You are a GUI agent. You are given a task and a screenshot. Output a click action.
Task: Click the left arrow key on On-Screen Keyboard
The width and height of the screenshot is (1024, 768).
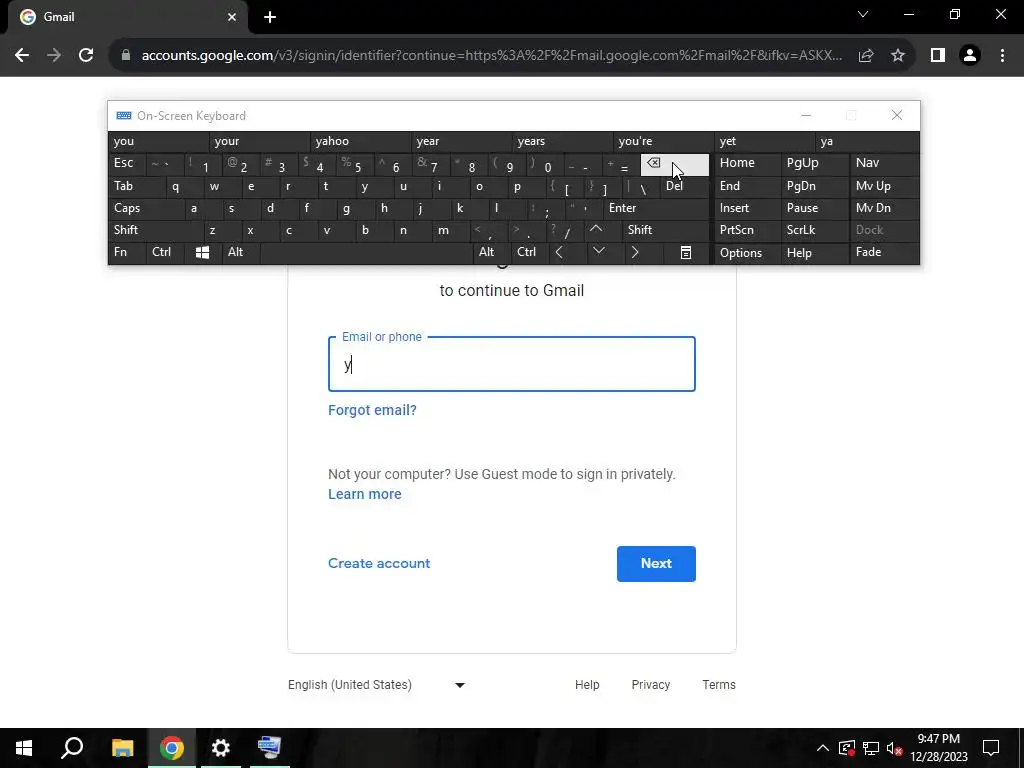click(x=559, y=252)
